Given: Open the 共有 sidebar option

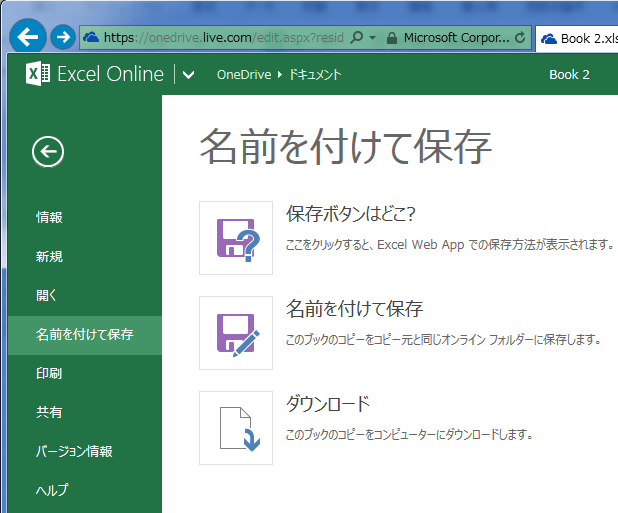Looking at the screenshot, I should point(50,412).
